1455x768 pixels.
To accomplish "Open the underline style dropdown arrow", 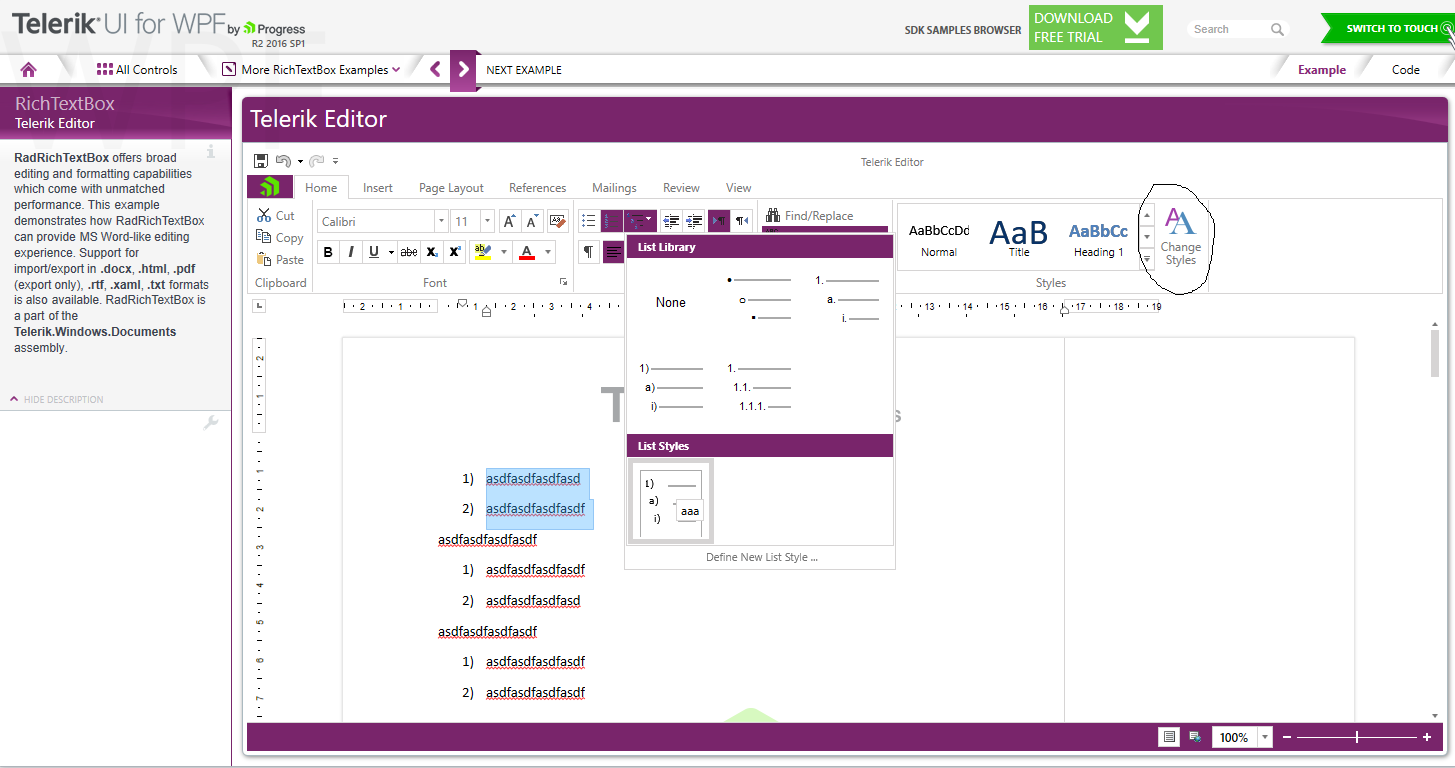I will click(x=391, y=252).
